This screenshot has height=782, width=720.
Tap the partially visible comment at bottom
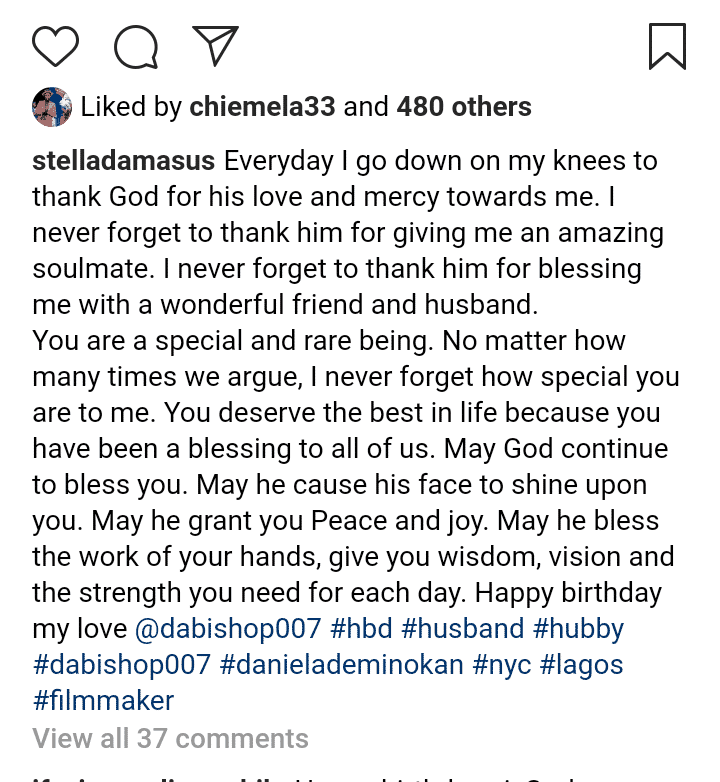coord(300,777)
